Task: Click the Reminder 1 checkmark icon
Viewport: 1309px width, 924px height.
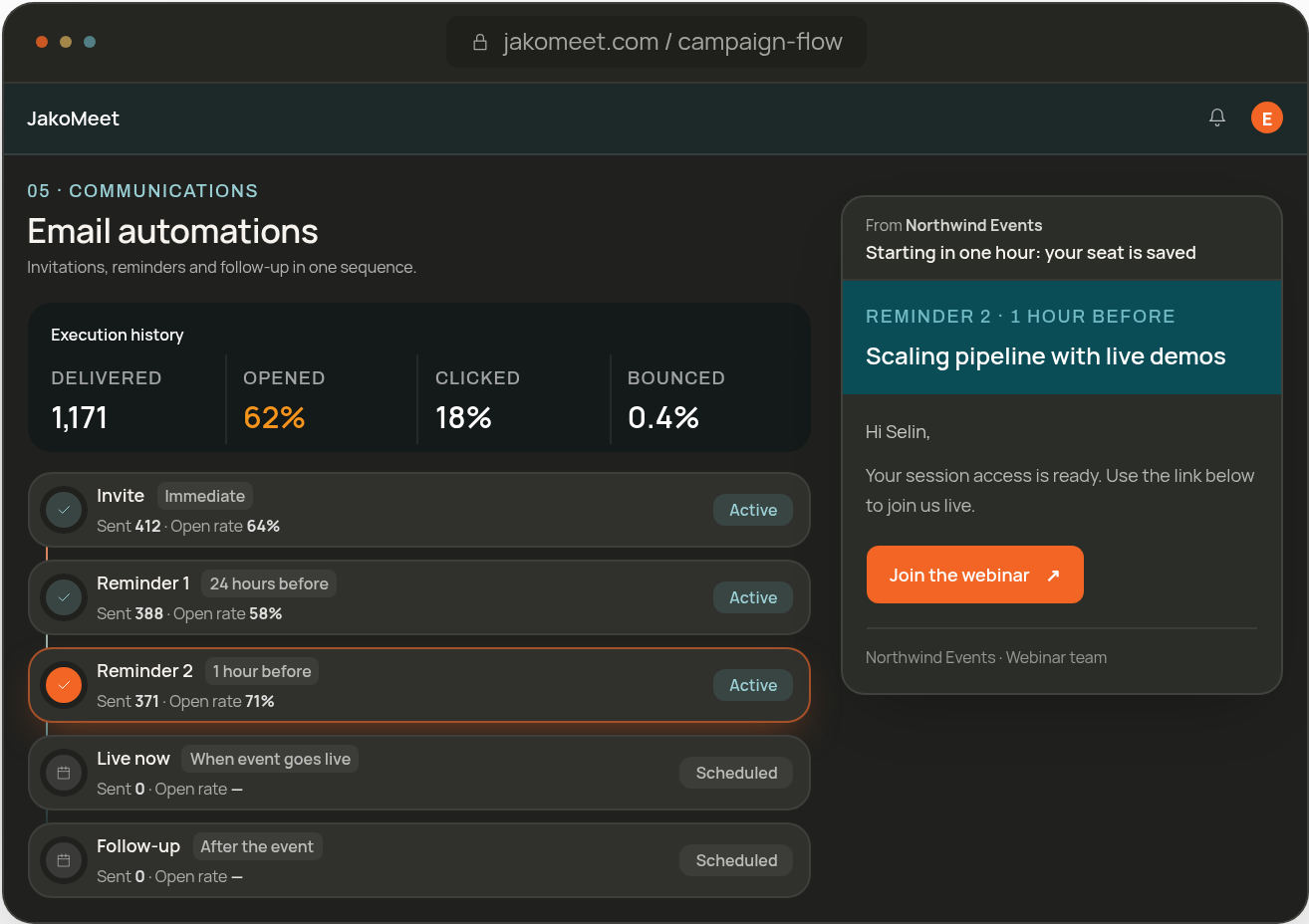Action: coord(64,597)
